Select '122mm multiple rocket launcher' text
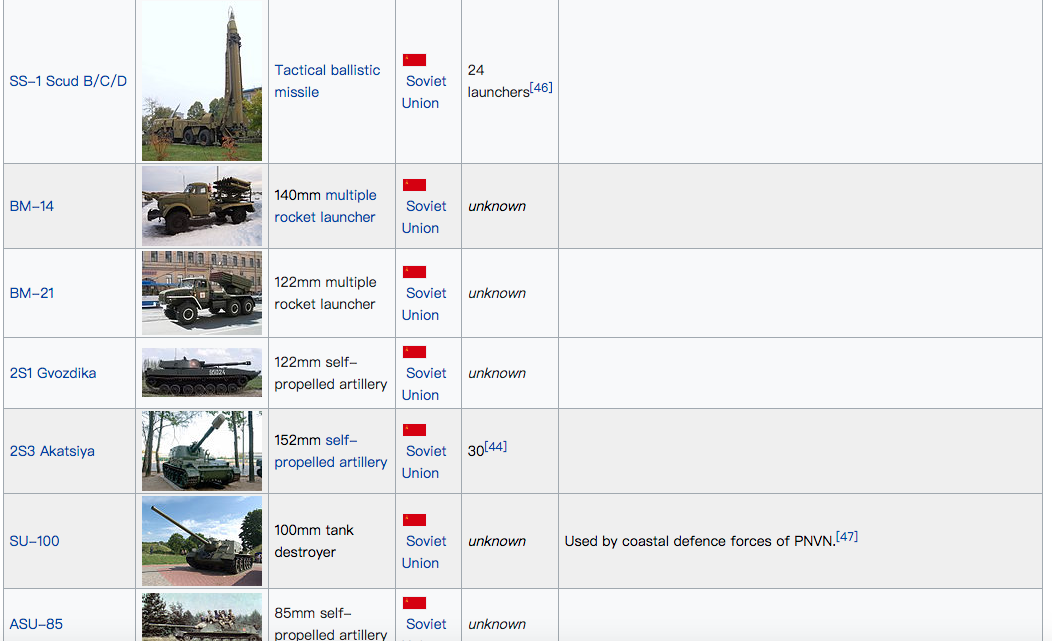This screenshot has width=1052, height=641. (x=325, y=293)
